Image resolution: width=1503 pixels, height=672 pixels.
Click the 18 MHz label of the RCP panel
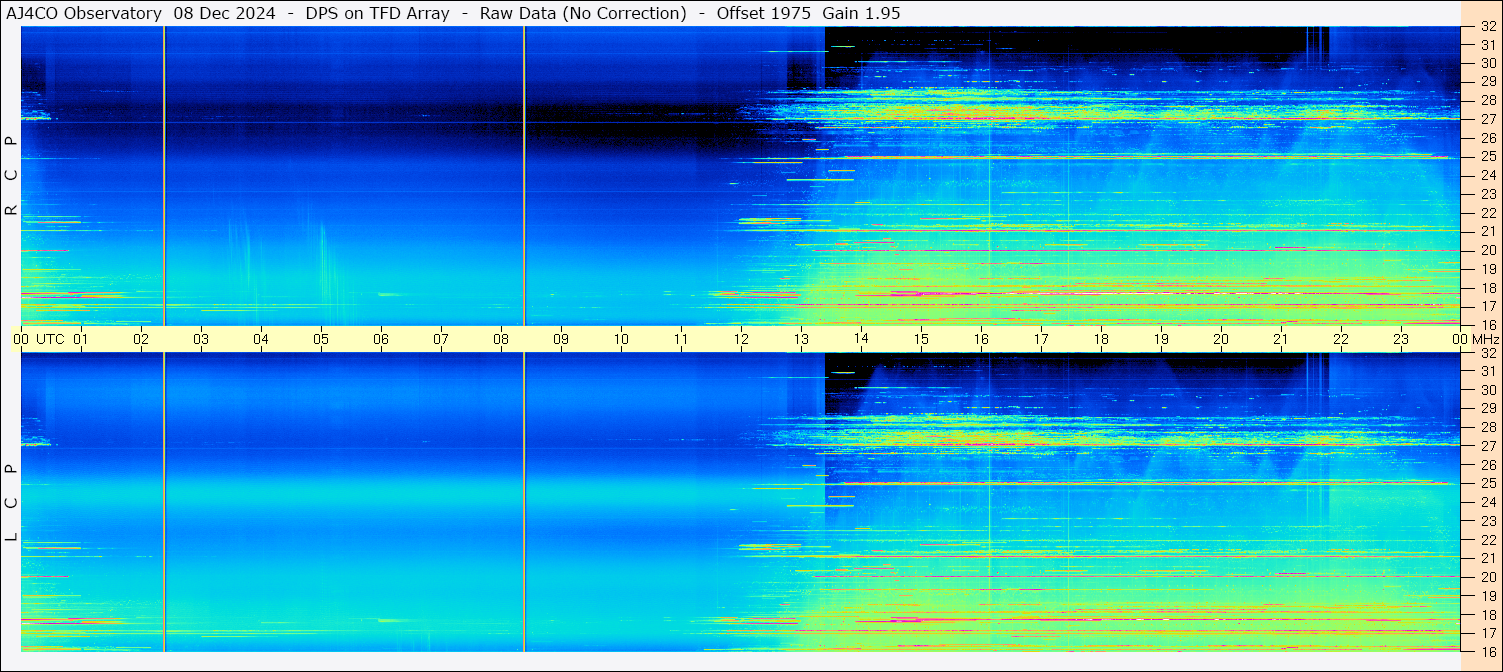coord(1487,288)
